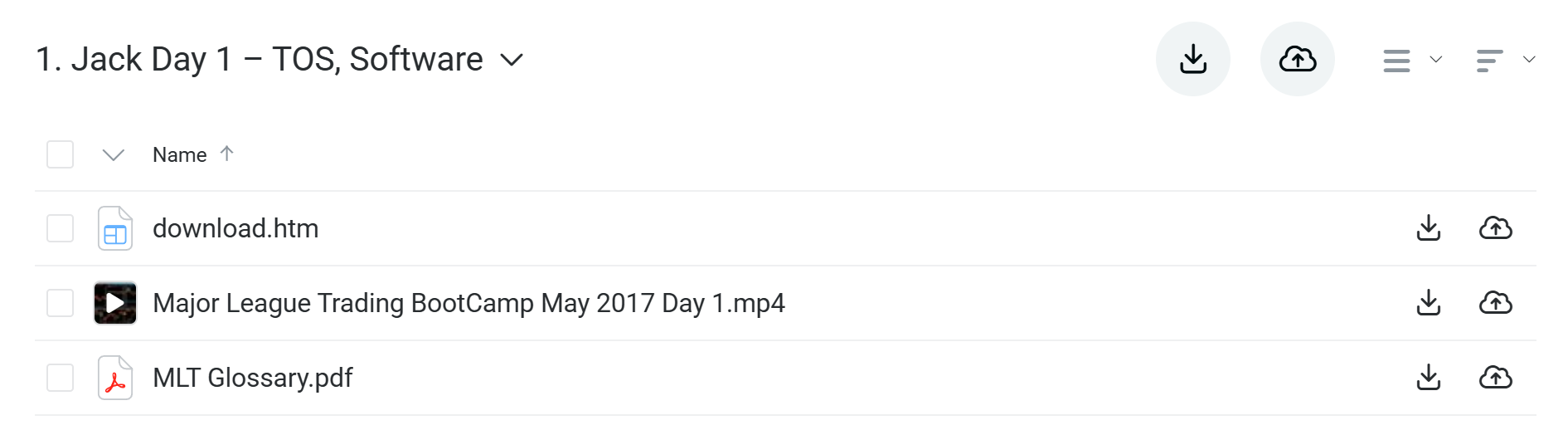Import download.htm to cloud drive
This screenshot has width=1568, height=425.
coord(1495,228)
